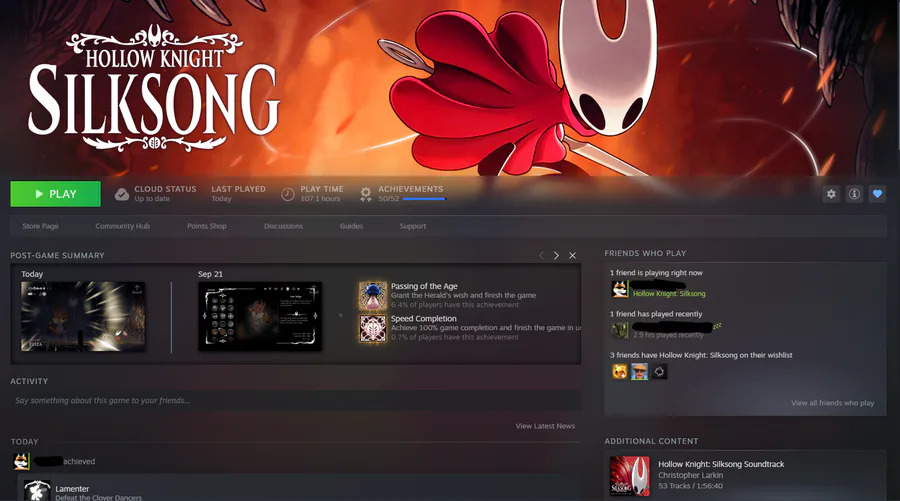Click avatar of friend playing right now
Image resolution: width=900 pixels, height=501 pixels.
pos(620,289)
